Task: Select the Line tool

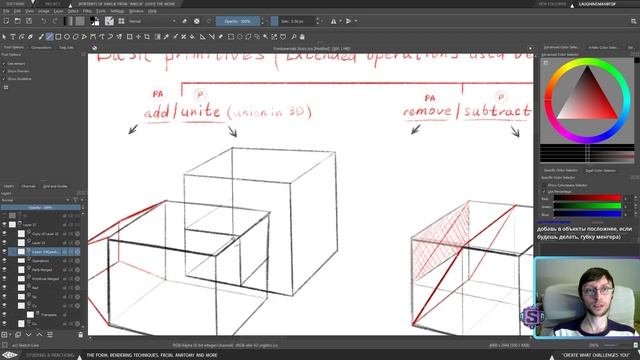Action: pyautogui.click(x=49, y=37)
